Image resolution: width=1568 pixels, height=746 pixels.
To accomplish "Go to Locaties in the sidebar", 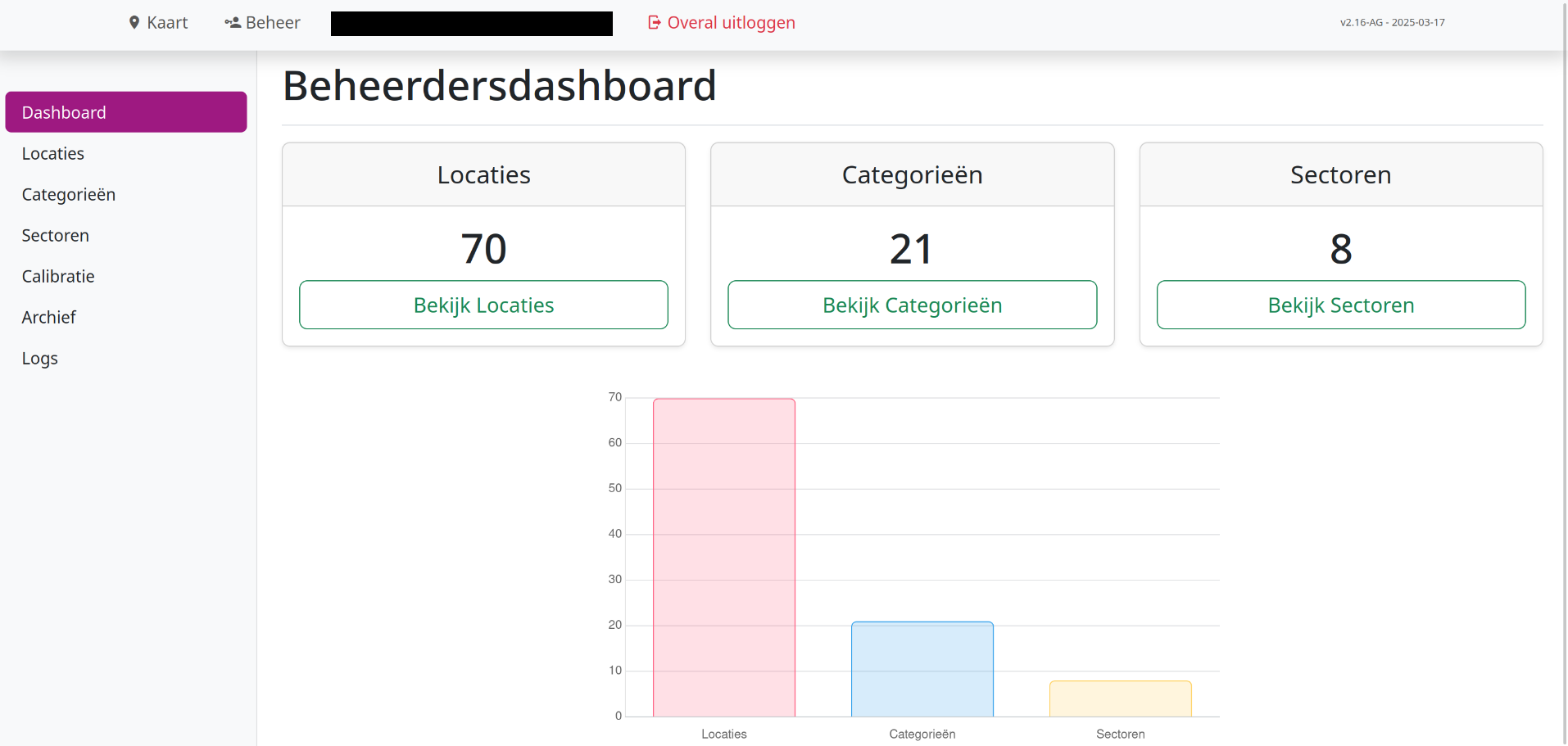I will pyautogui.click(x=53, y=154).
